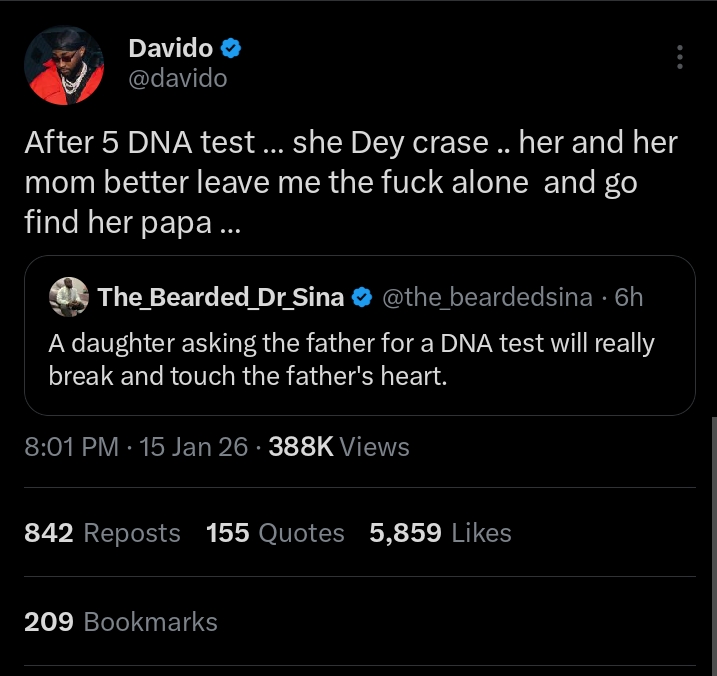Click the vertical scrollbar on the right
Viewport: 717px width, 676px height.
(711, 540)
